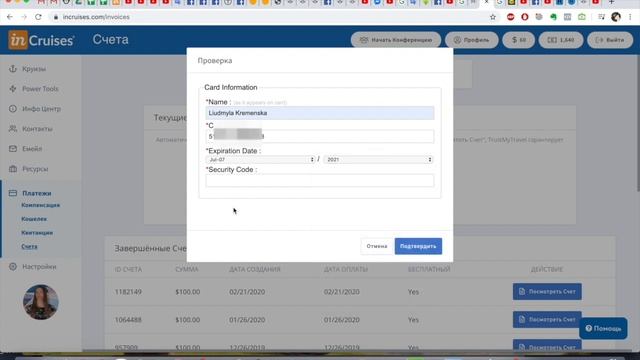This screenshot has width=640, height=360.
Task: Click the contacts people icon
Action: click(x=13, y=129)
